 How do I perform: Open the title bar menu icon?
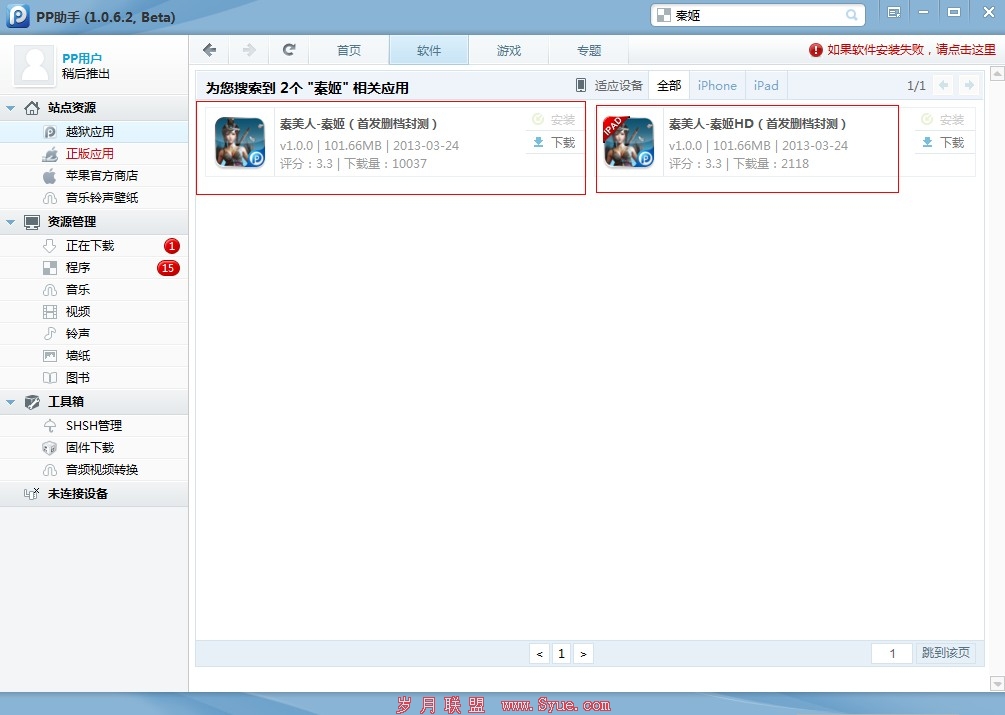(894, 12)
